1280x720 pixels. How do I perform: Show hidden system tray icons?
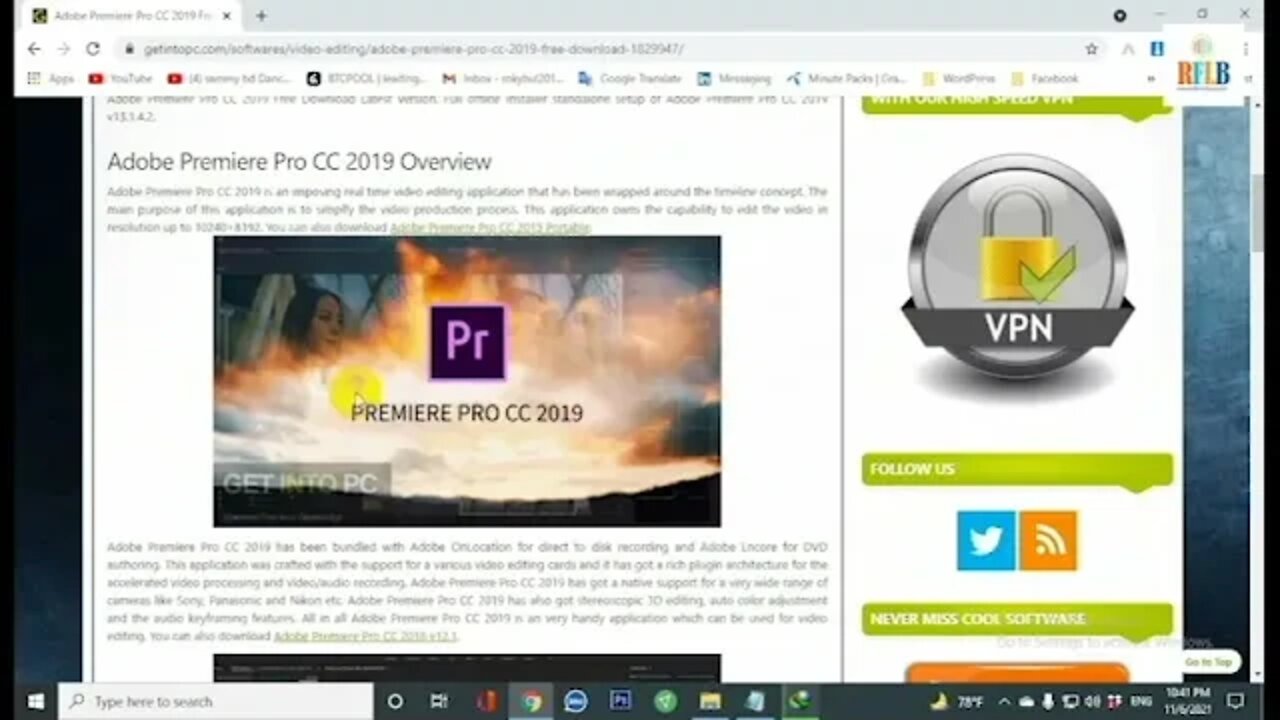tap(1005, 701)
